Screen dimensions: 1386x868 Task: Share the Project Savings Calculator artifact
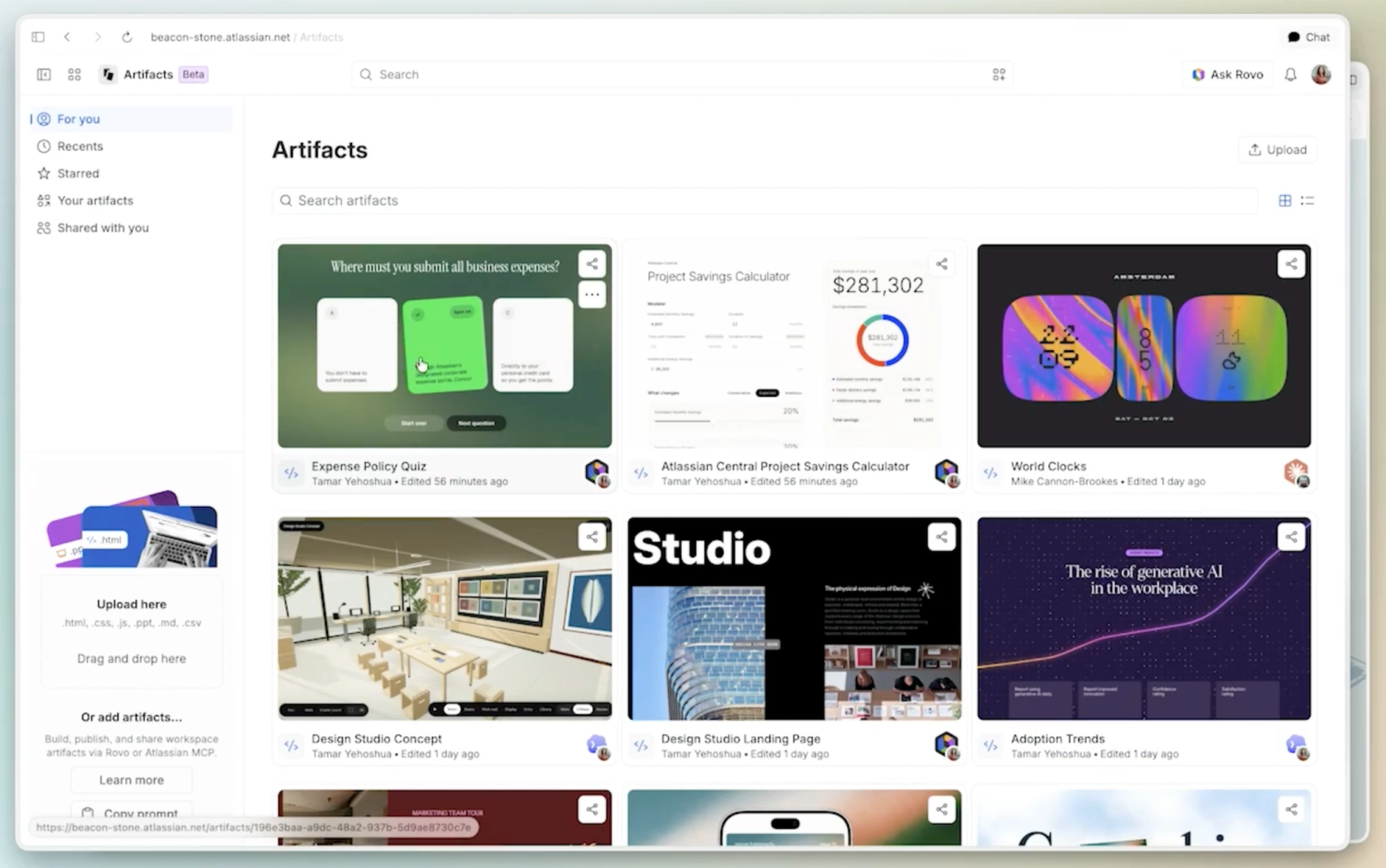pos(942,264)
